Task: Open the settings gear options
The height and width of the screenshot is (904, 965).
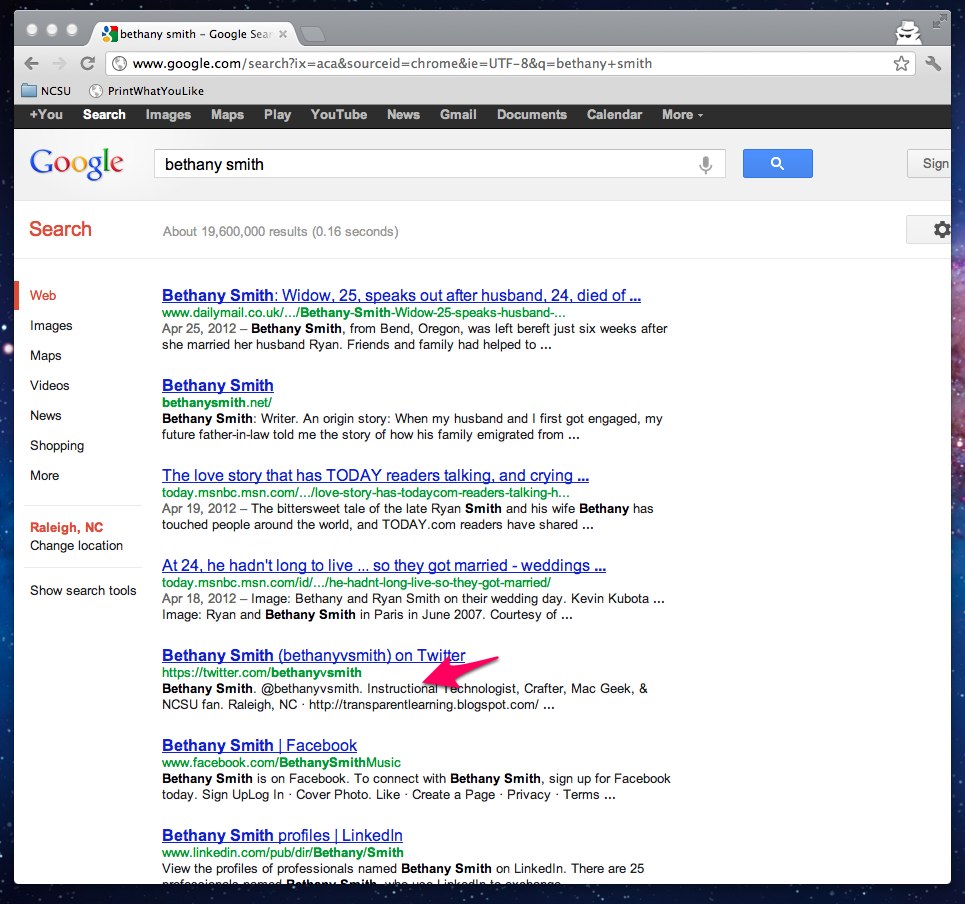Action: (940, 230)
